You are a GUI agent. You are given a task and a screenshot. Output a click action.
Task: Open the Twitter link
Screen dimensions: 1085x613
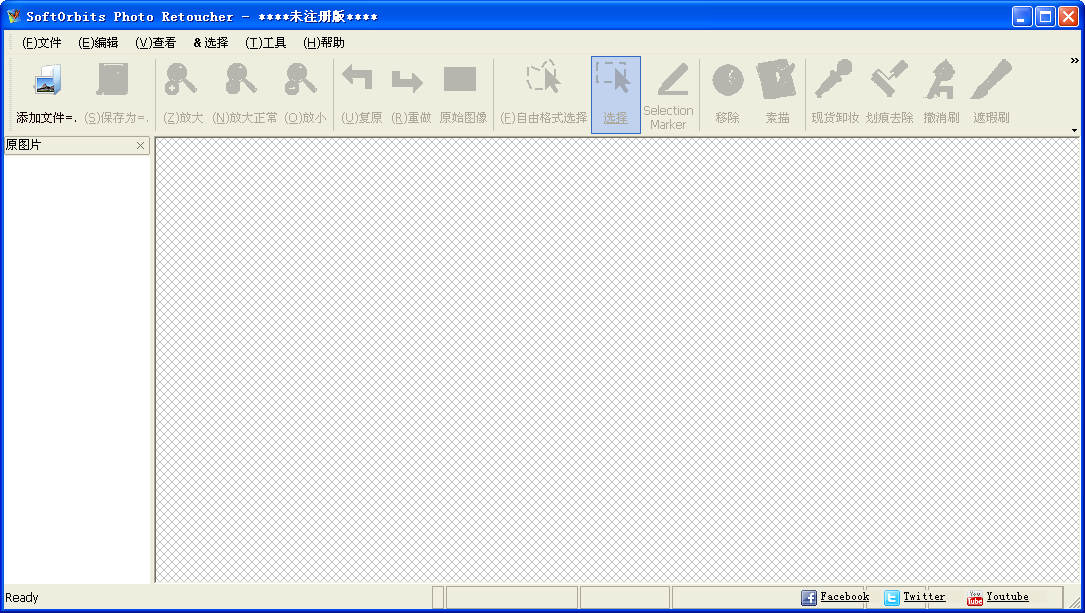[x=924, y=596]
